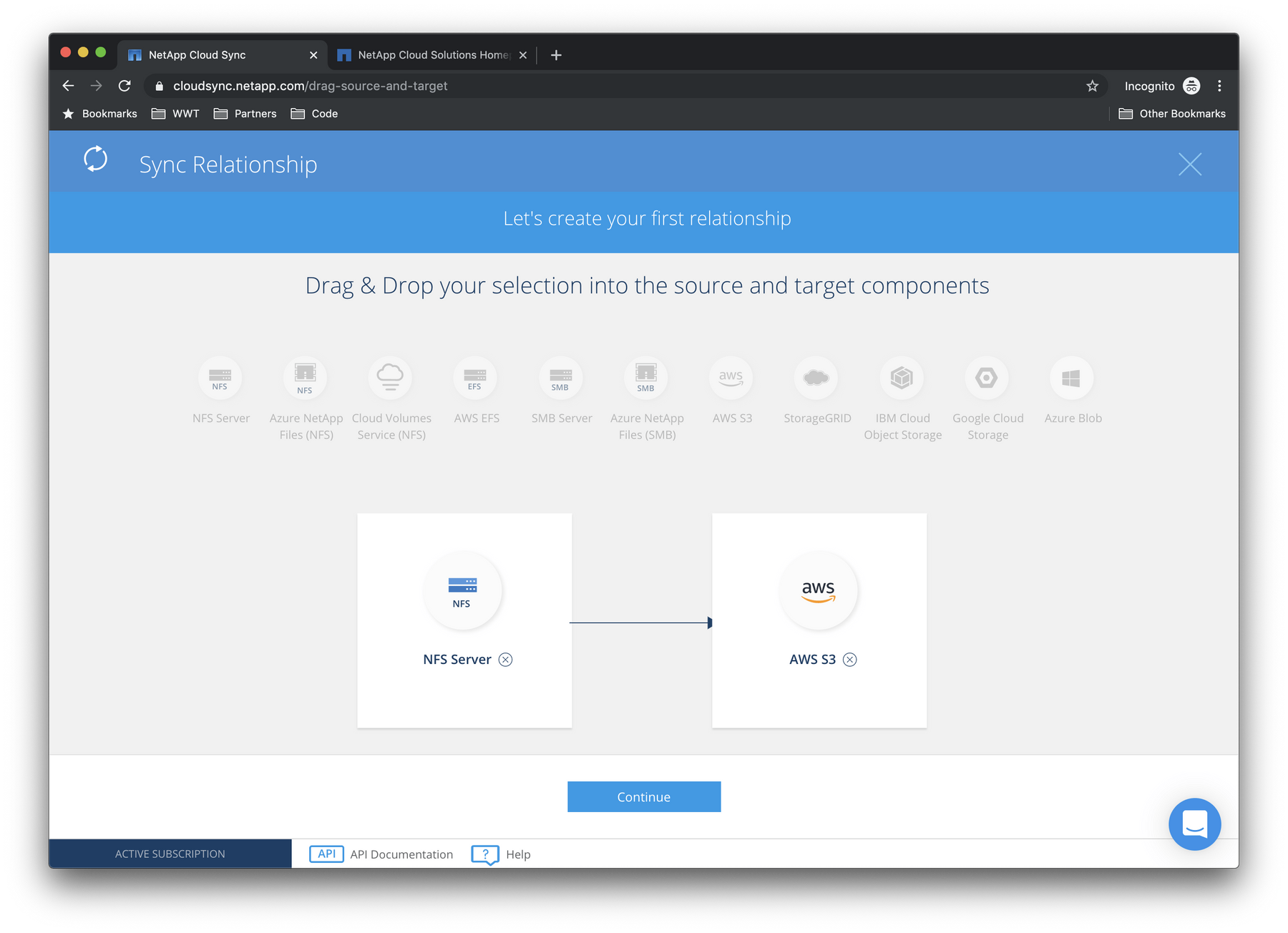This screenshot has width=1288, height=933.
Task: Click the API icon in footer
Action: 326,854
